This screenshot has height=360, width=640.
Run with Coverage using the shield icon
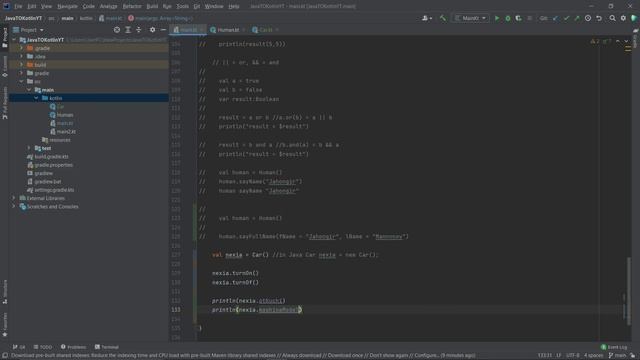518,18
